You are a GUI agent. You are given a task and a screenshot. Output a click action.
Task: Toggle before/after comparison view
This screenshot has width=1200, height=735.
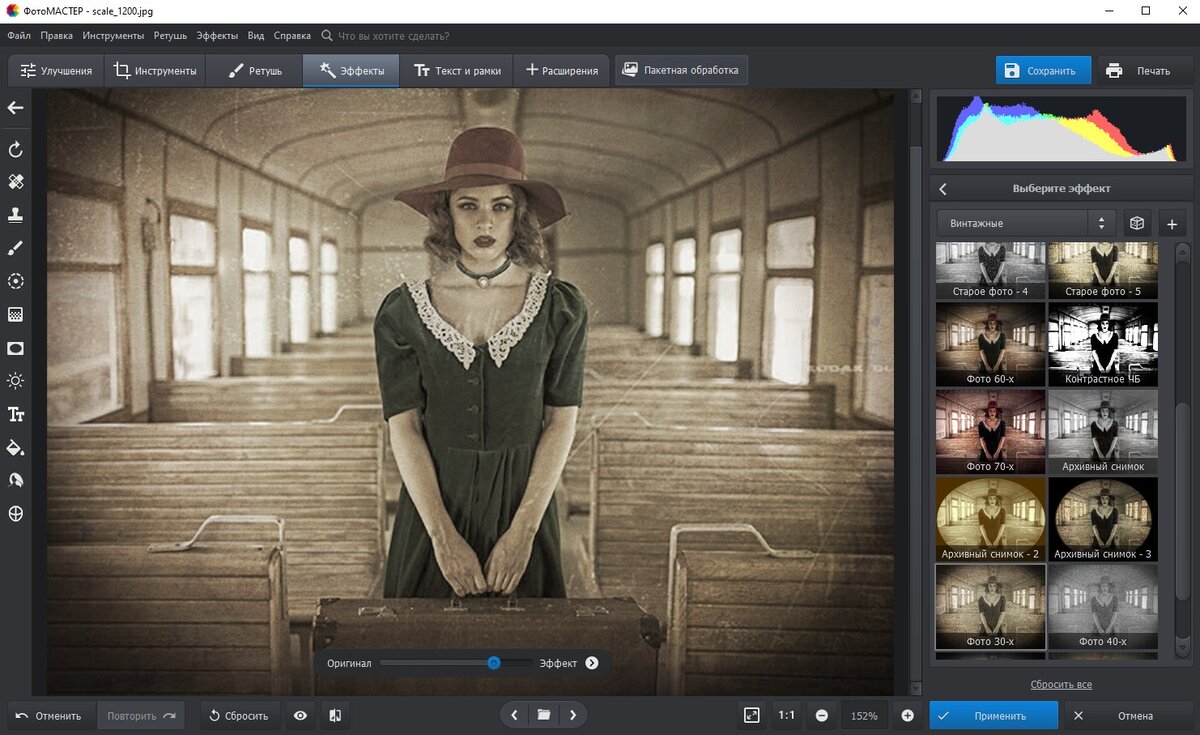pos(335,716)
